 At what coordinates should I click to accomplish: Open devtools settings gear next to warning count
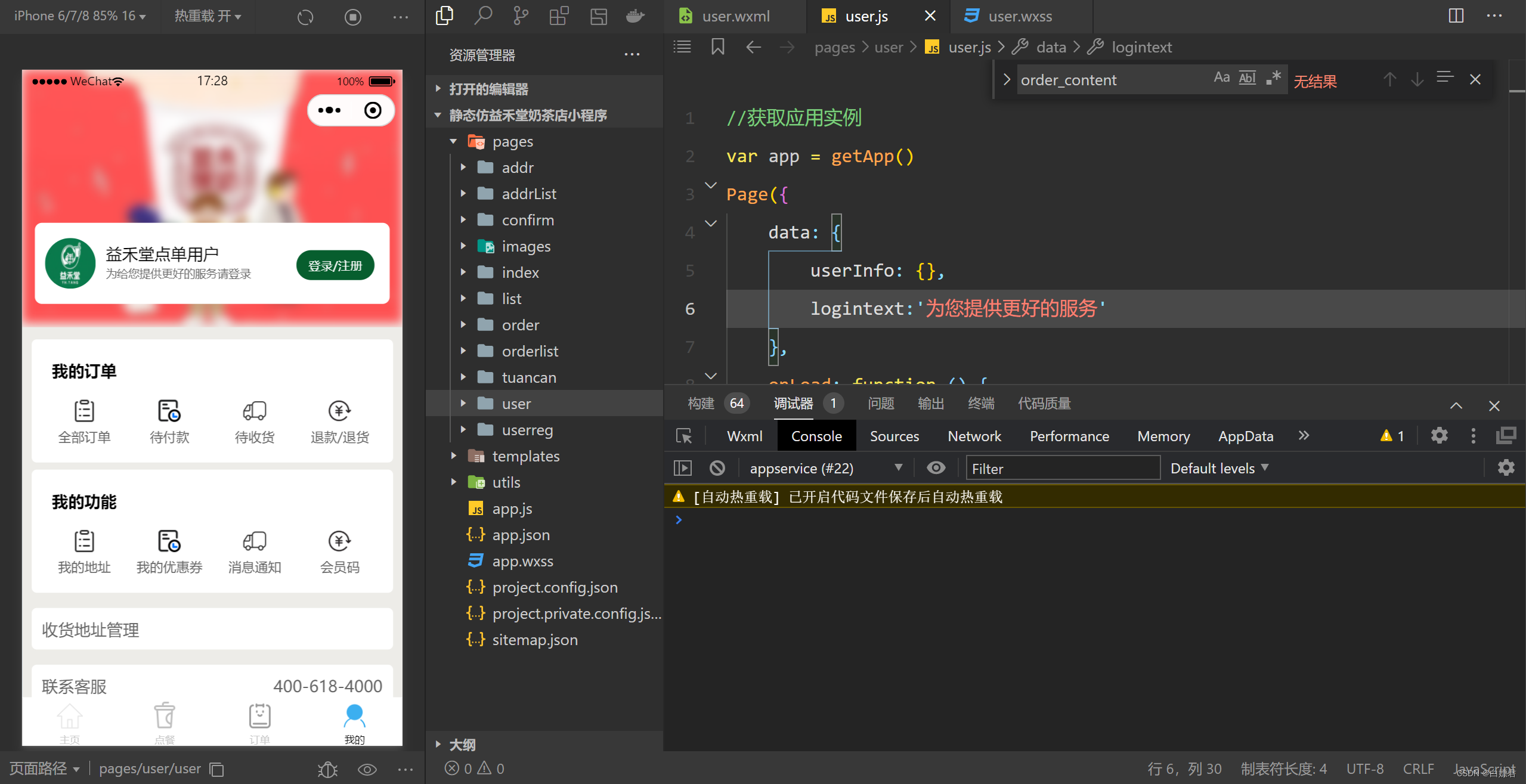(1439, 435)
